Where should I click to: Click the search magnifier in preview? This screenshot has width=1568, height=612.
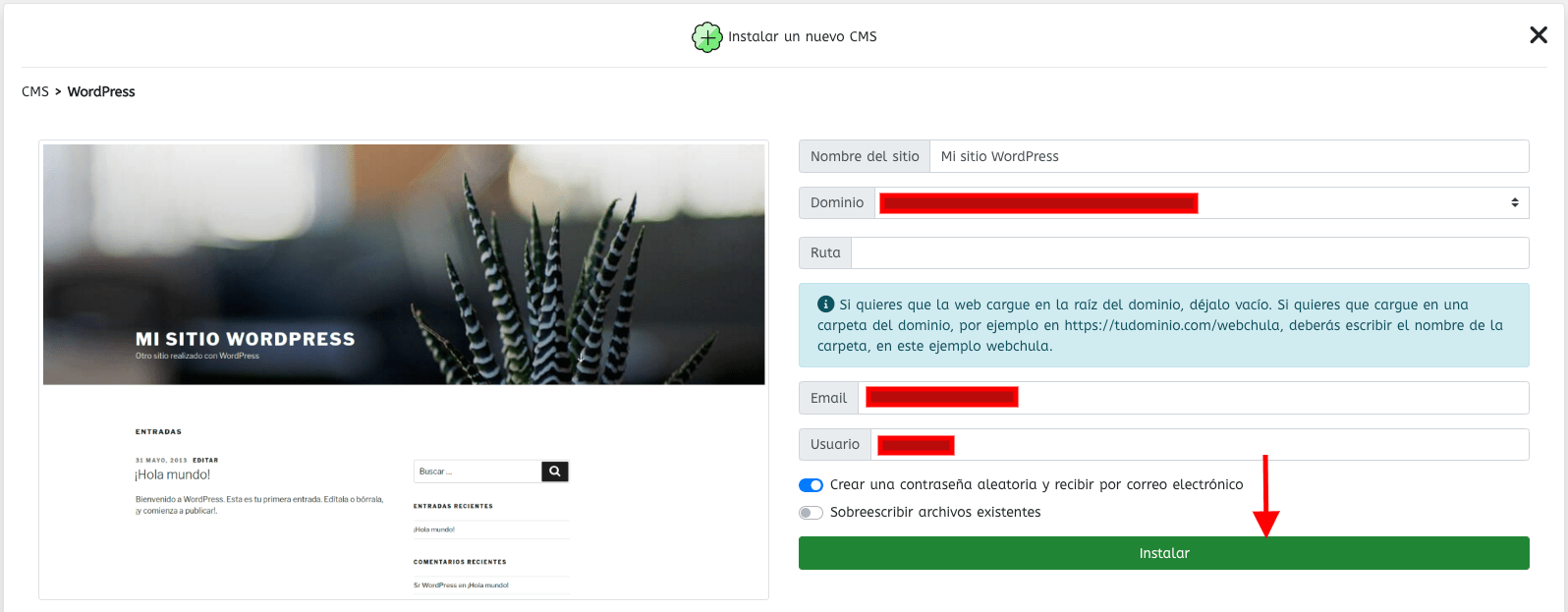pyautogui.click(x=555, y=472)
